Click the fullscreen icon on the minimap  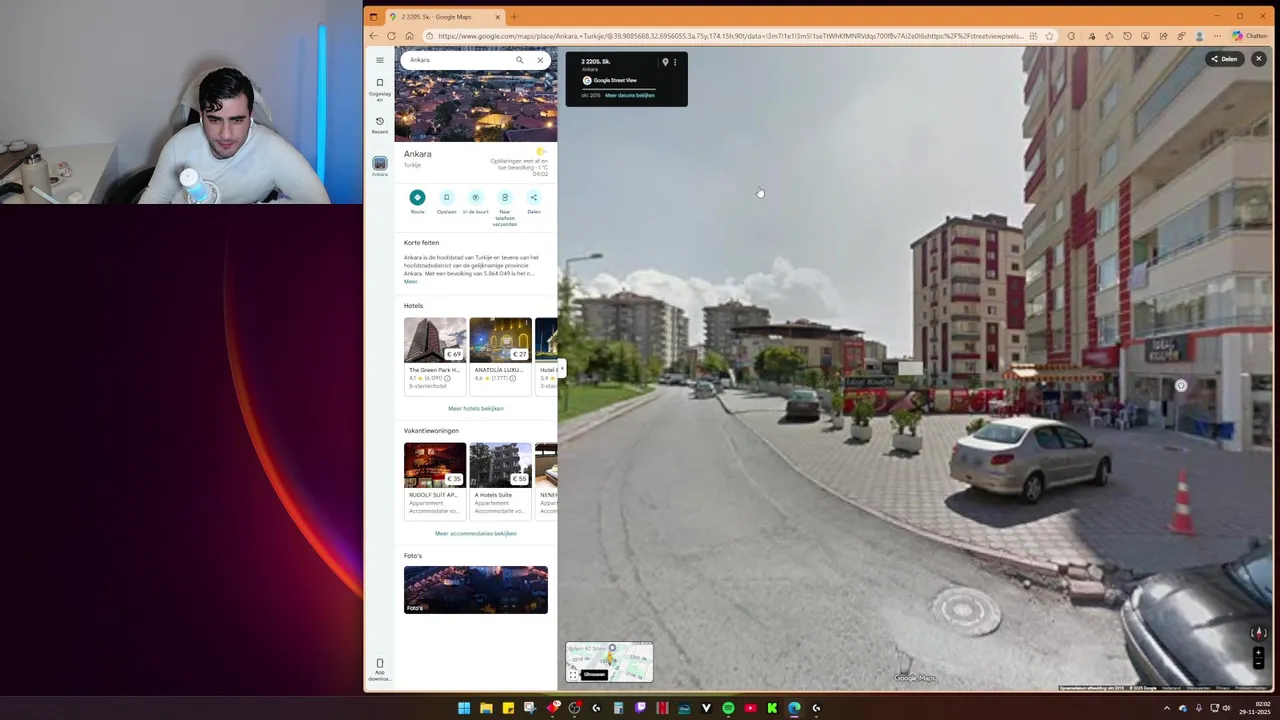click(x=573, y=675)
